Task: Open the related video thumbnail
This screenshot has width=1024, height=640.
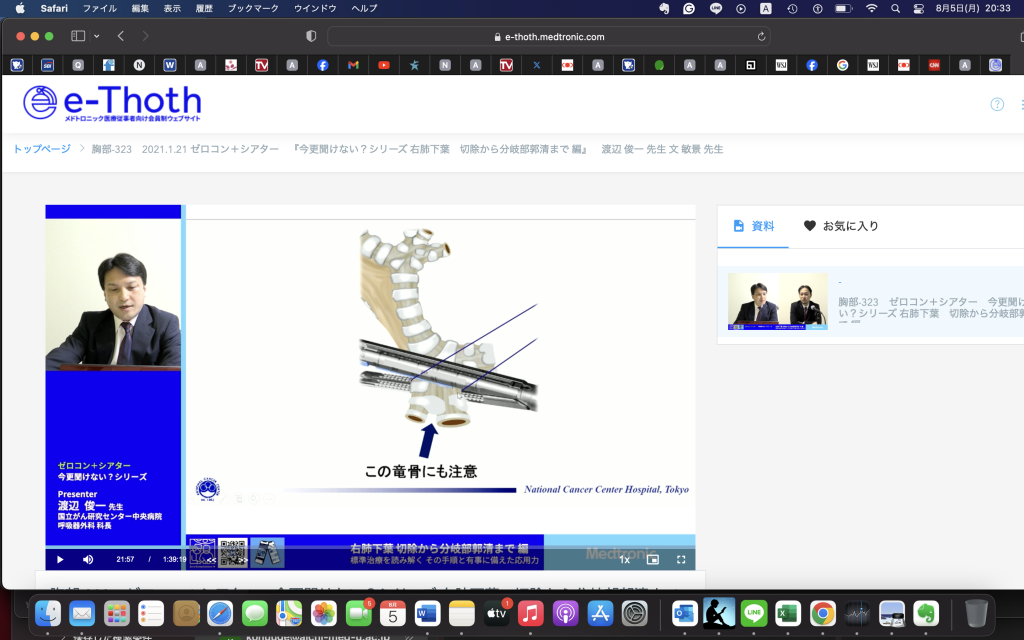Action: (777, 300)
